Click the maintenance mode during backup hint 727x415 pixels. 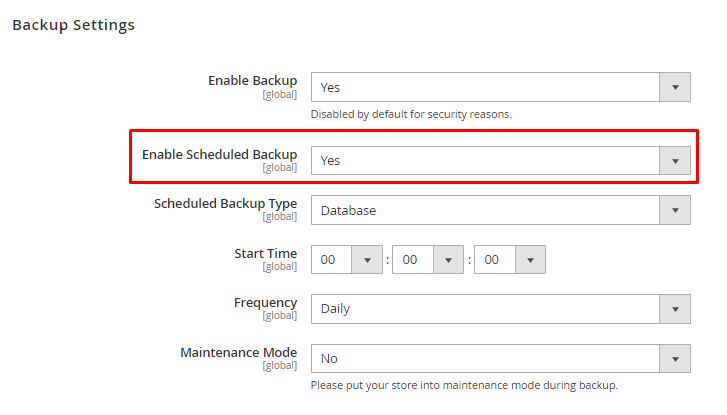(464, 385)
